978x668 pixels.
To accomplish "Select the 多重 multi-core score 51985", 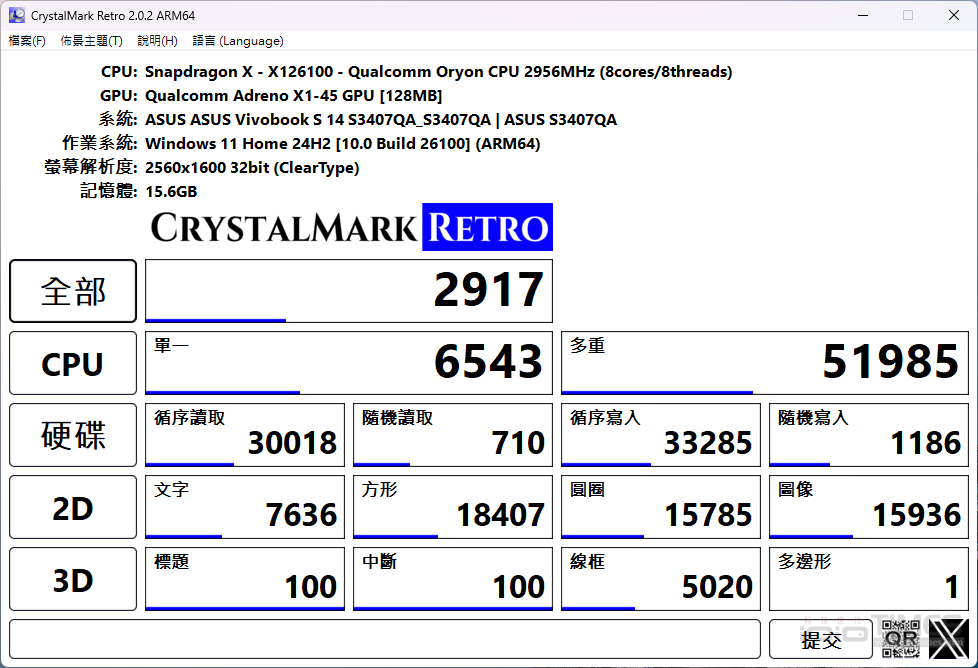I will (x=765, y=363).
